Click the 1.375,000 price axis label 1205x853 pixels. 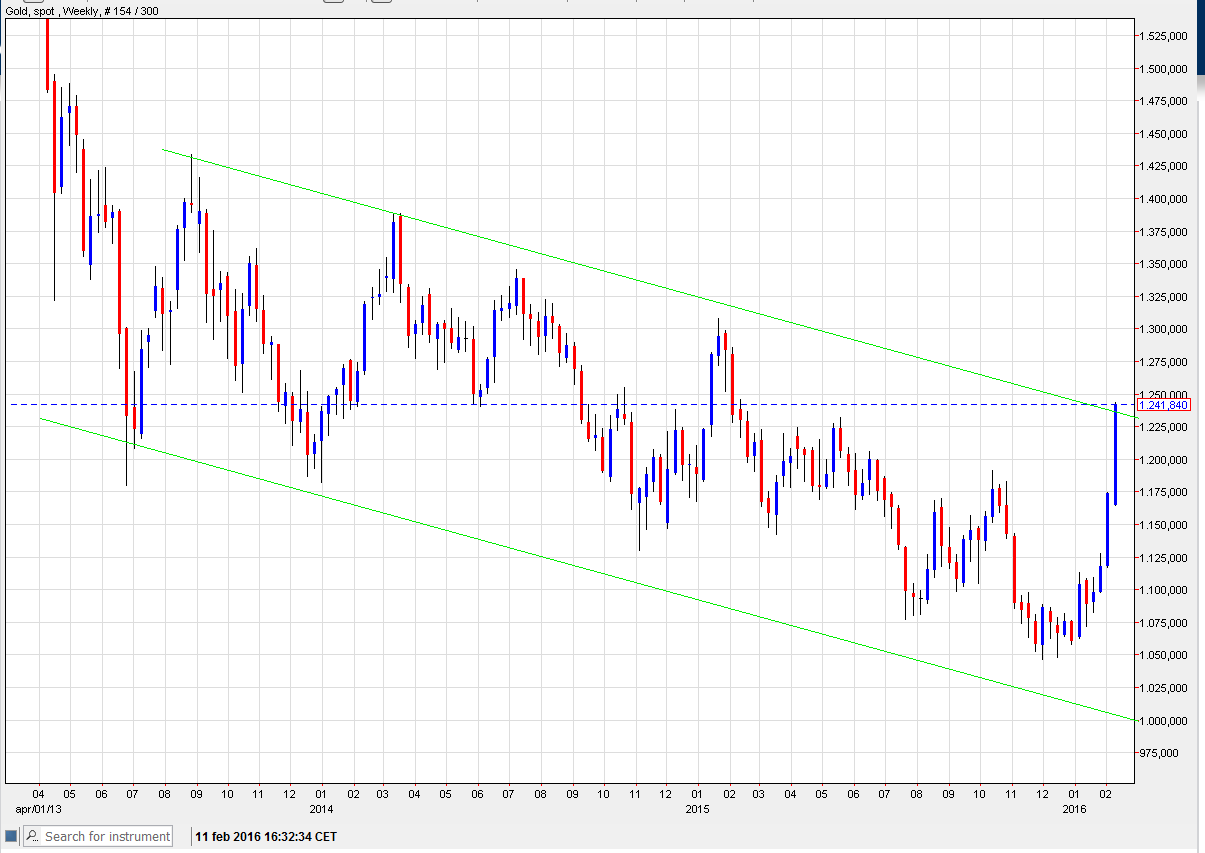(1163, 232)
